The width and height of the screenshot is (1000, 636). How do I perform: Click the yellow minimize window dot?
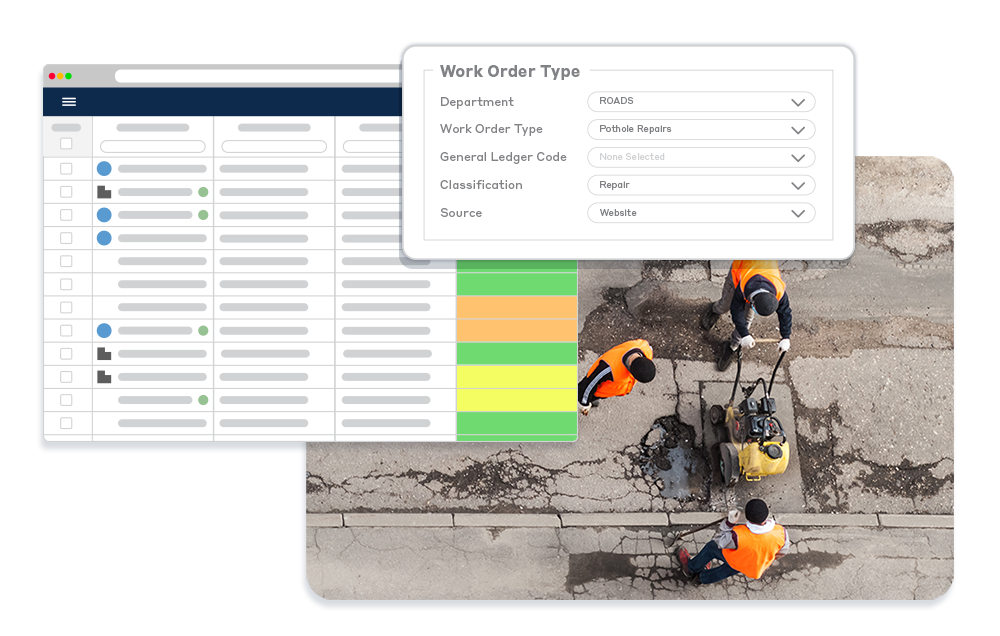pyautogui.click(x=61, y=76)
